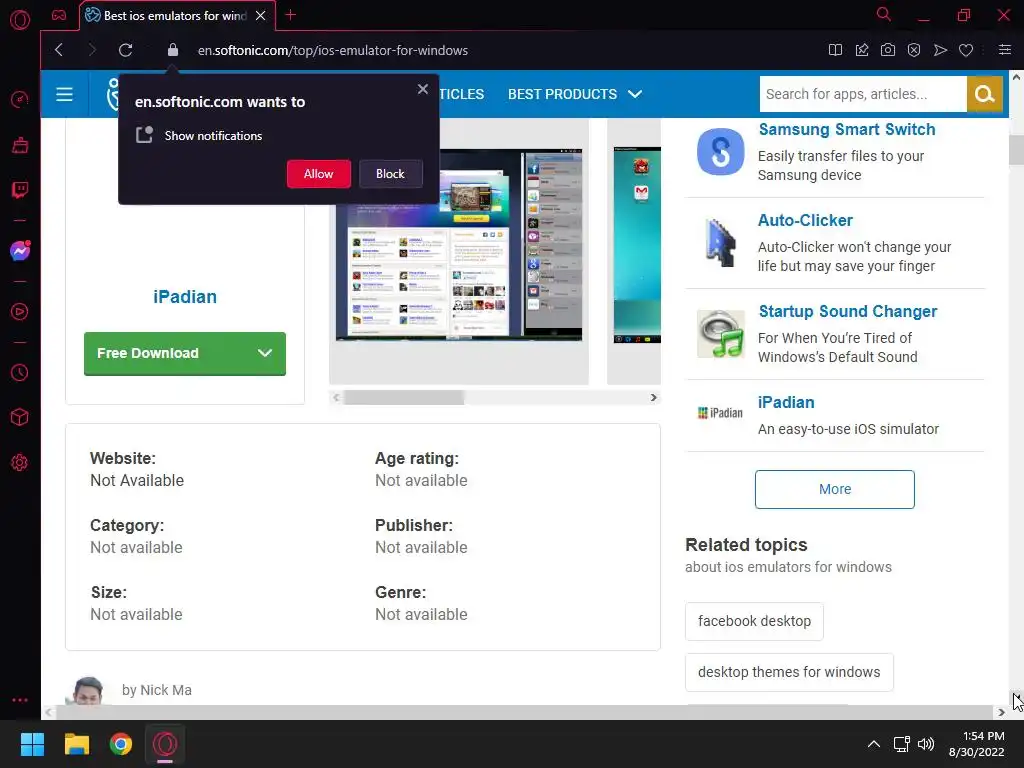This screenshot has height=768, width=1024.
Task: Bookmark page with the heart icon
Action: (966, 50)
